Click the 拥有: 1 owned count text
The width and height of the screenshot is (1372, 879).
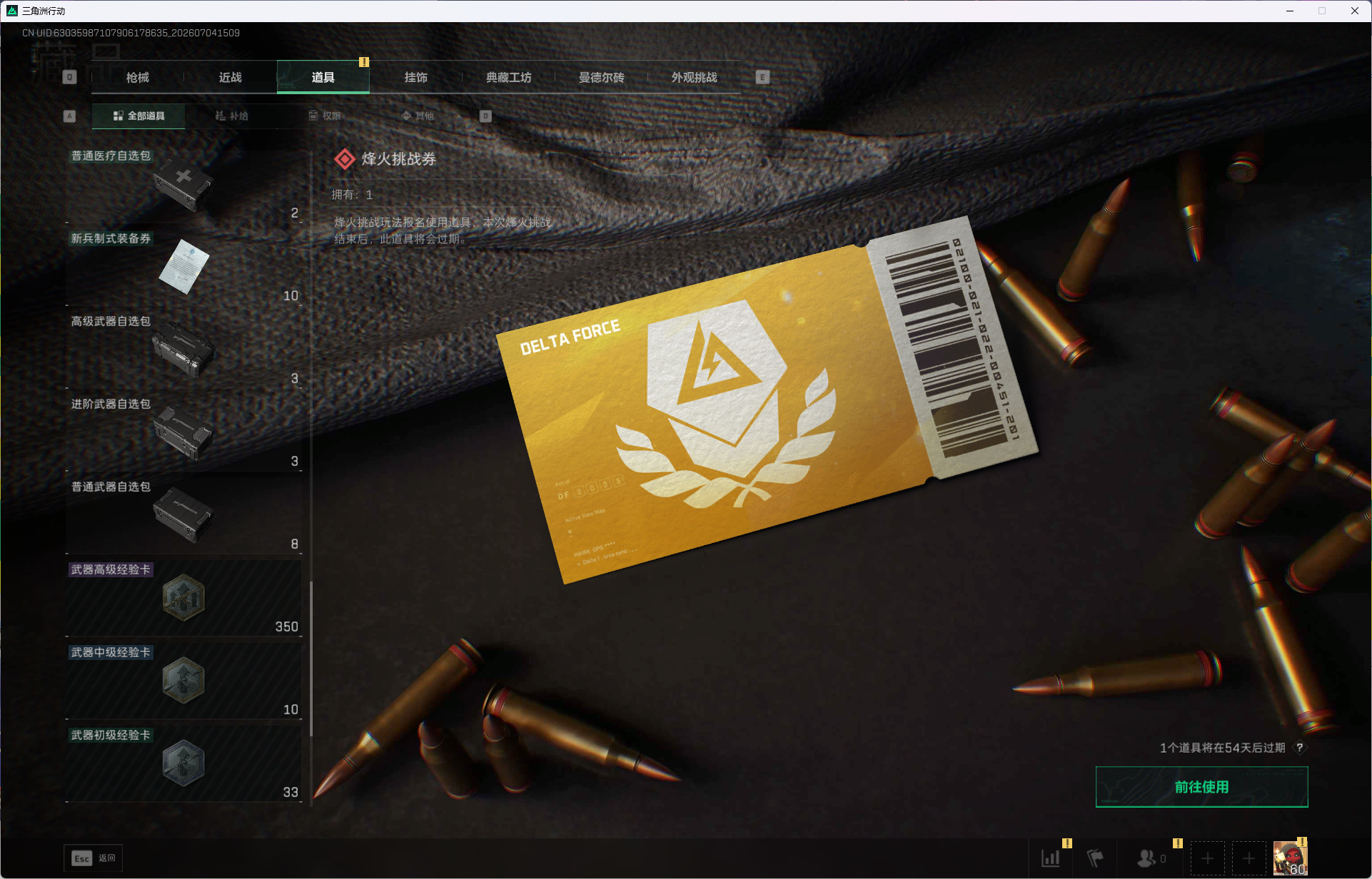pyautogui.click(x=352, y=195)
